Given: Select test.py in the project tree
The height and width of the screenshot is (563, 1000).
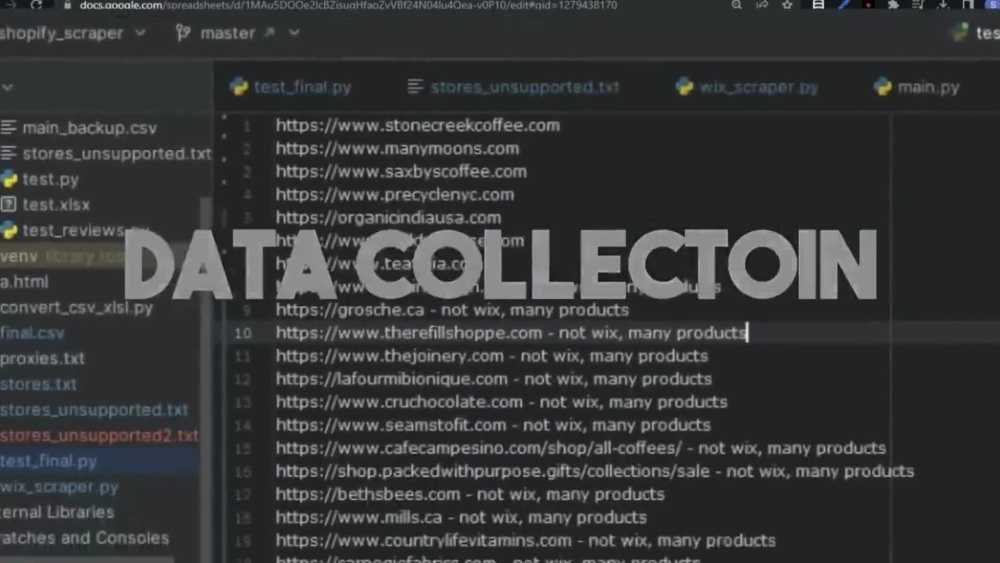Looking at the screenshot, I should (40, 179).
